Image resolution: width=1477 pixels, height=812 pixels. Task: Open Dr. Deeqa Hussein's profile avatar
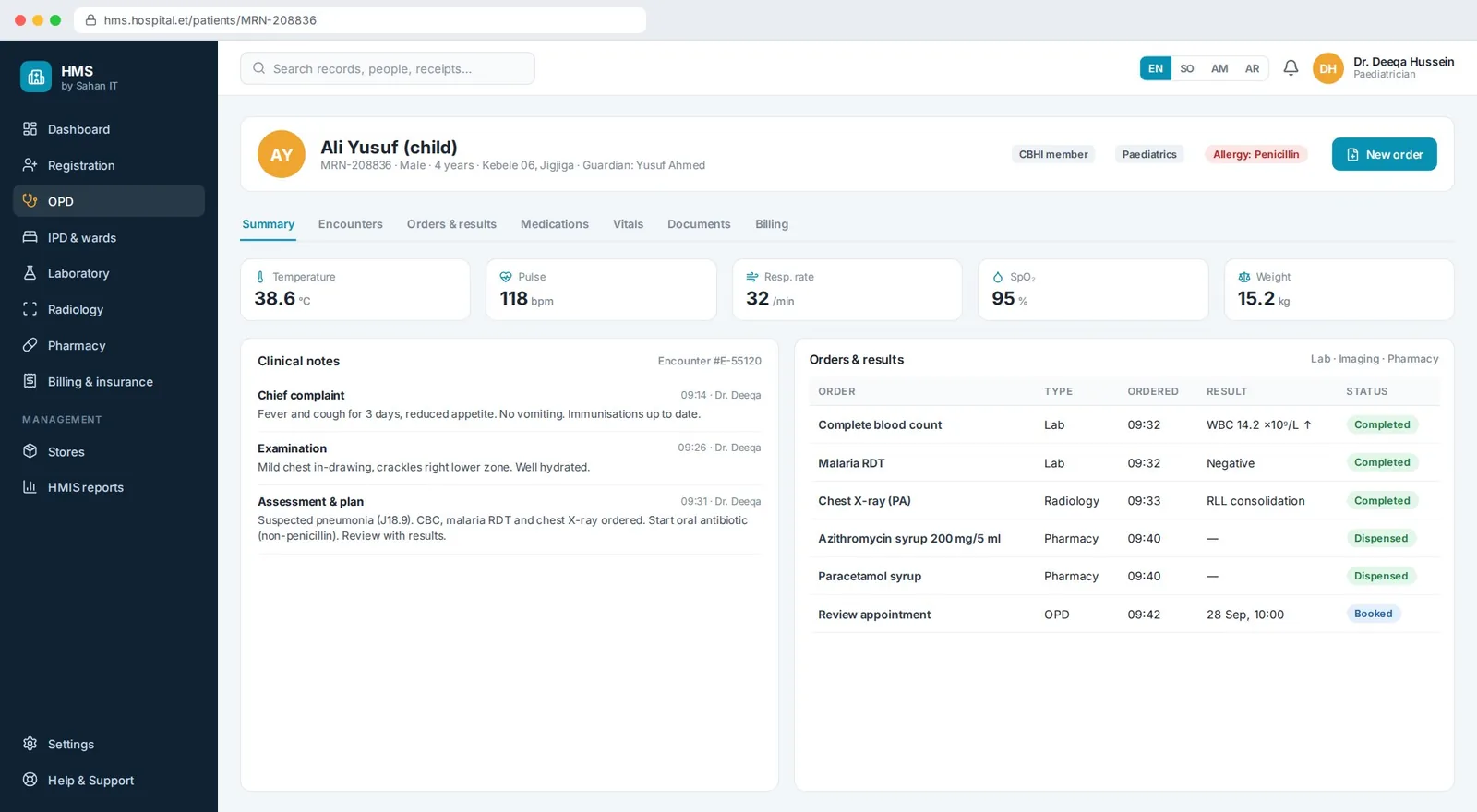(1327, 68)
